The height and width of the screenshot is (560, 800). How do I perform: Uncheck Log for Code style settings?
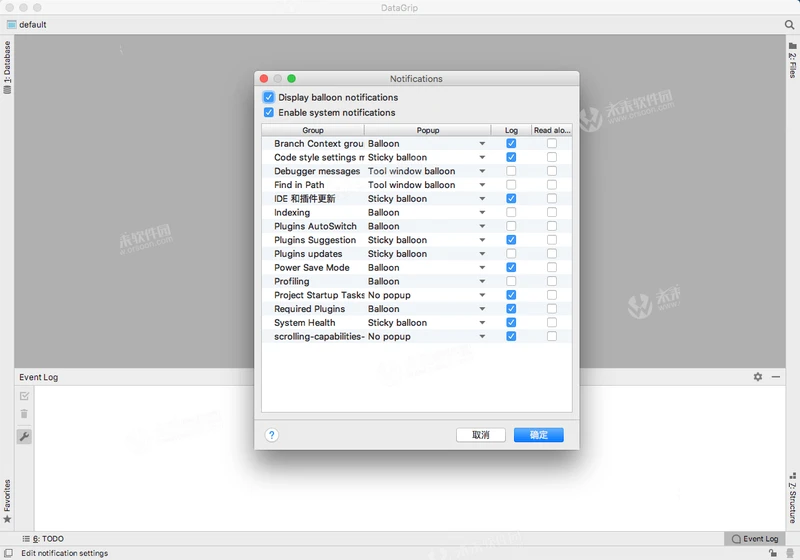click(511, 157)
